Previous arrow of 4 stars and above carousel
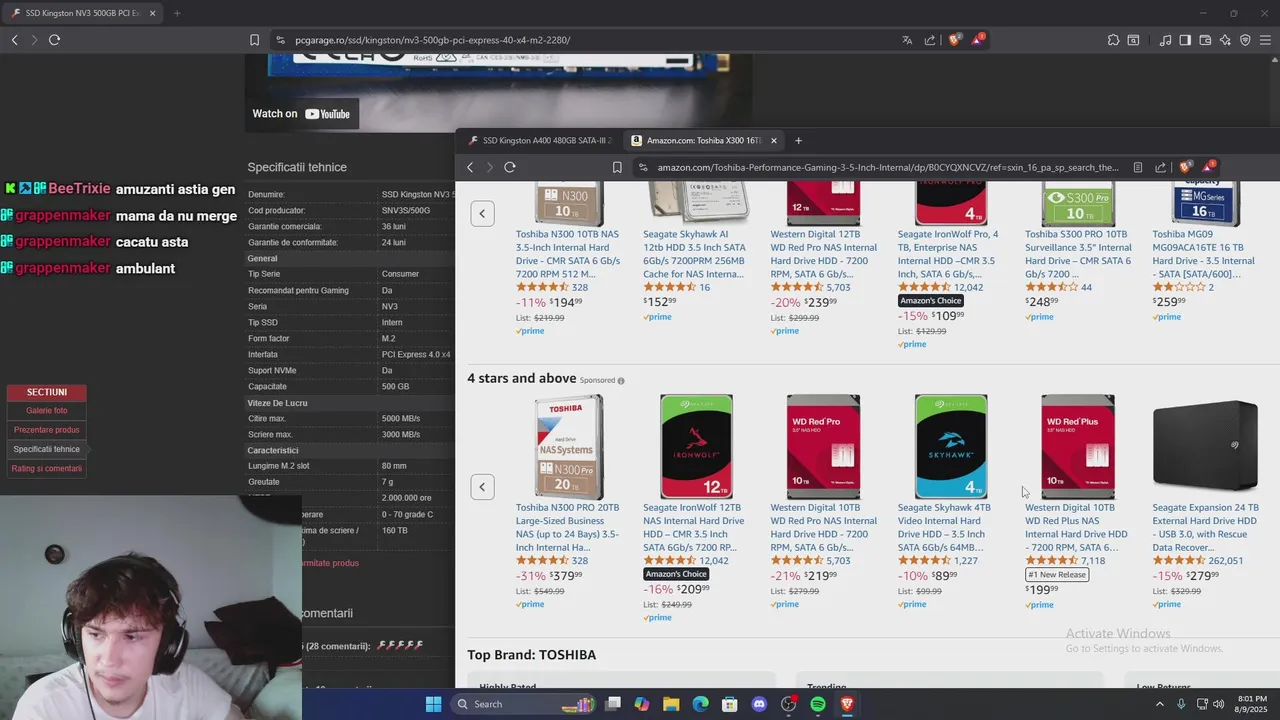 coord(482,487)
